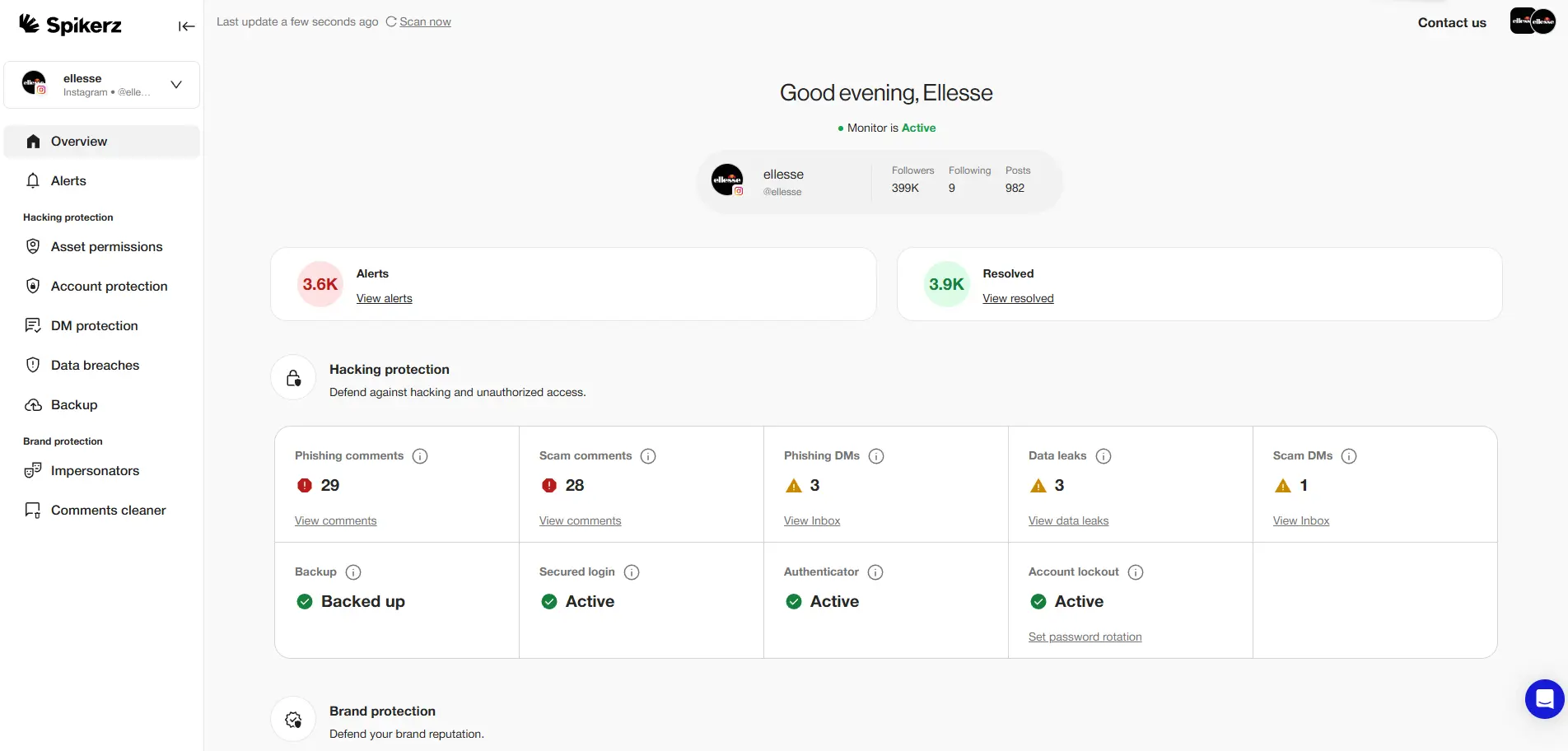This screenshot has width=1568, height=751.
Task: Collapse the sidebar with arrow icon
Action: click(x=187, y=26)
